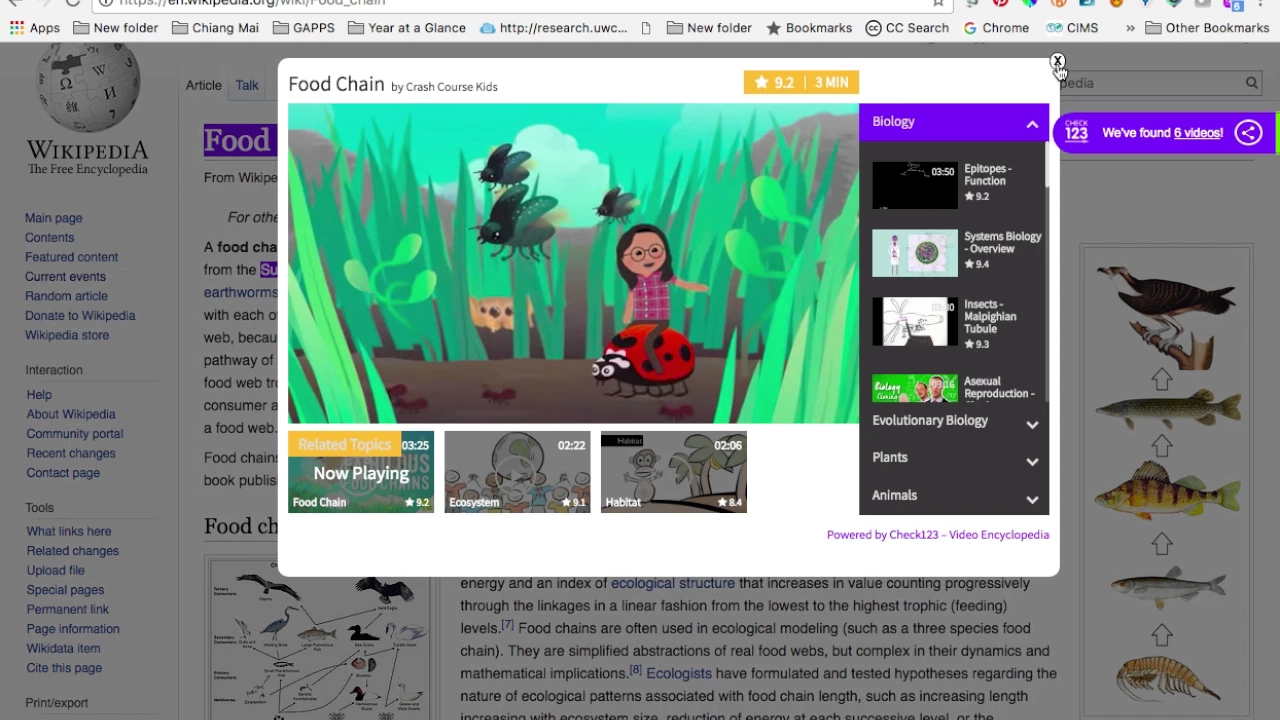The image size is (1280, 720).
Task: Open the Chrome bookmark with Google icon
Action: [996, 28]
